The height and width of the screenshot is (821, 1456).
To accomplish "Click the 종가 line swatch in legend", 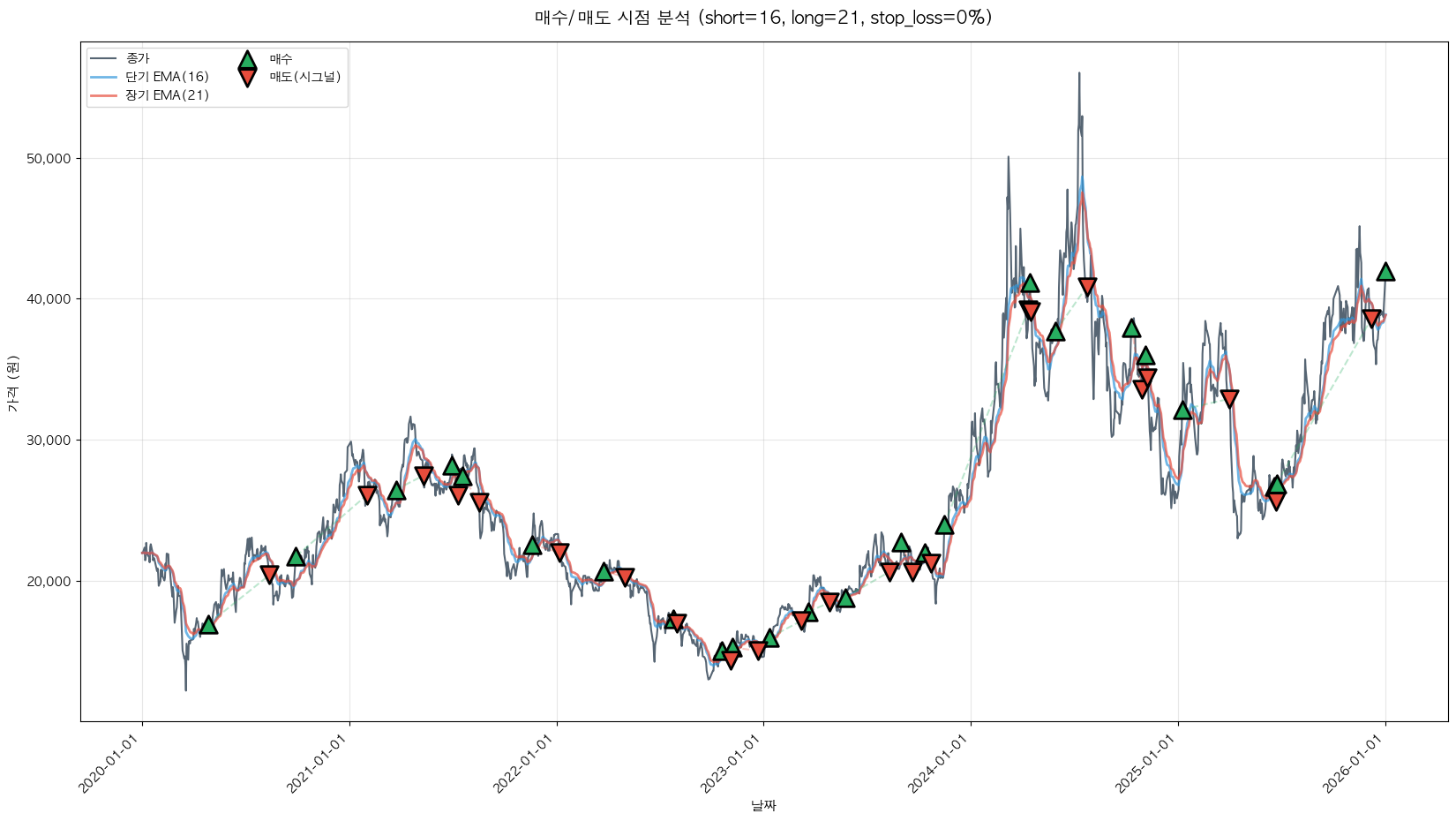I will (x=103, y=58).
